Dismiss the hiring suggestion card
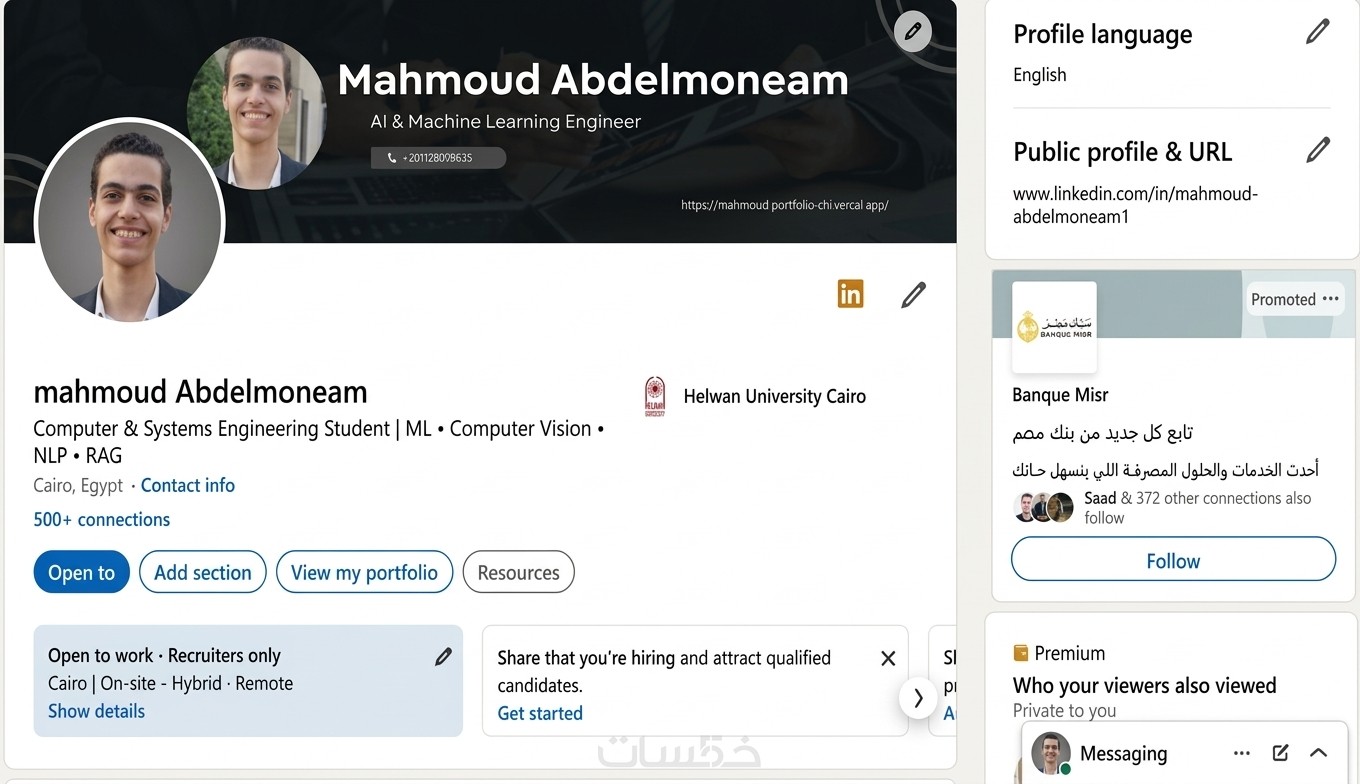1360x784 pixels. [x=887, y=658]
